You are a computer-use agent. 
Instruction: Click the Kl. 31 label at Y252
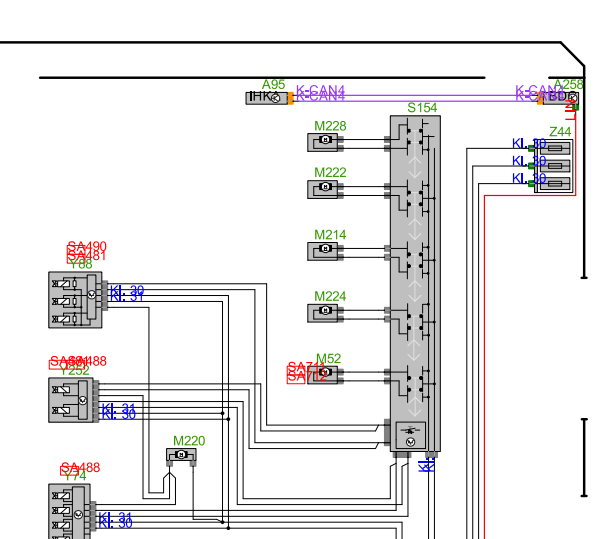click(118, 409)
